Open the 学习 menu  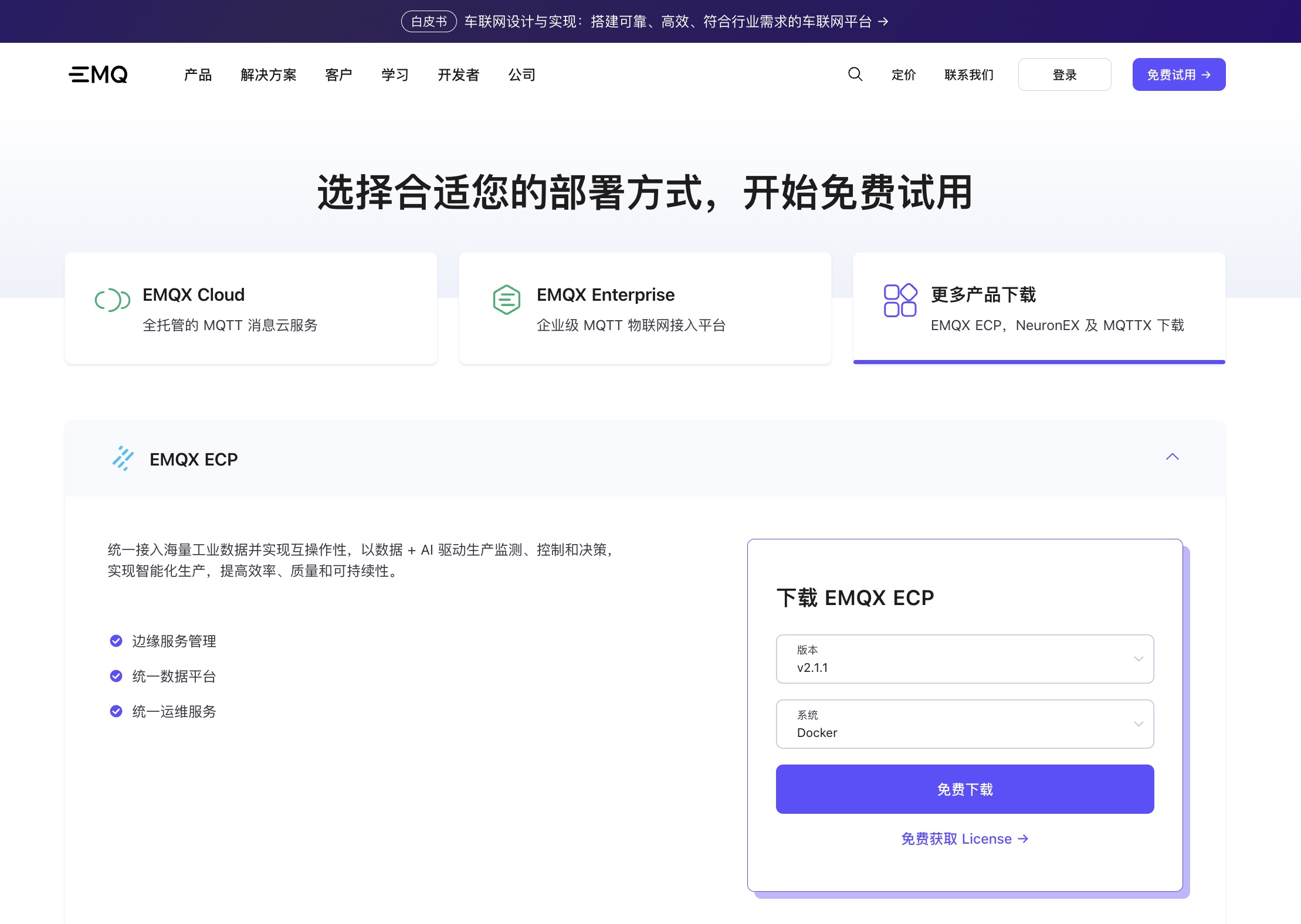[395, 75]
